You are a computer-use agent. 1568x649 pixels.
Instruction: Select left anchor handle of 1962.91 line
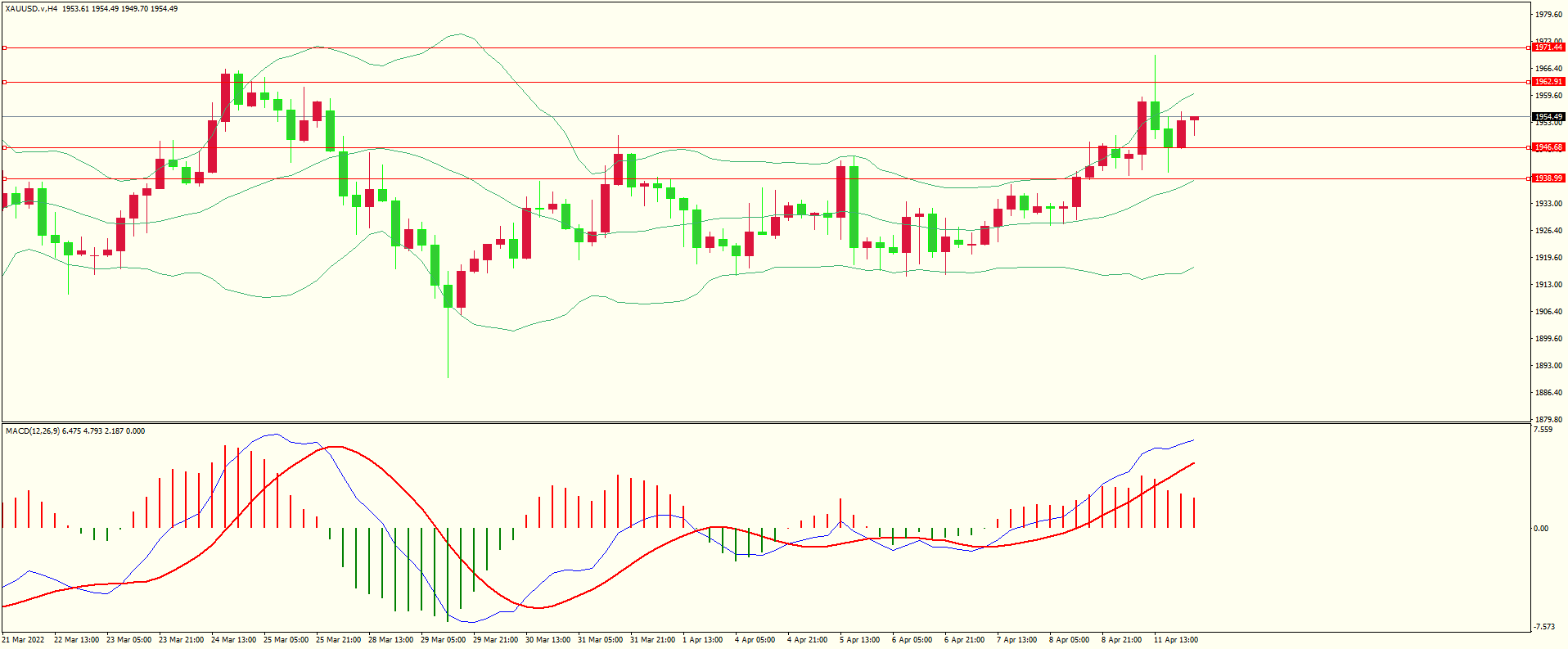tap(4, 82)
